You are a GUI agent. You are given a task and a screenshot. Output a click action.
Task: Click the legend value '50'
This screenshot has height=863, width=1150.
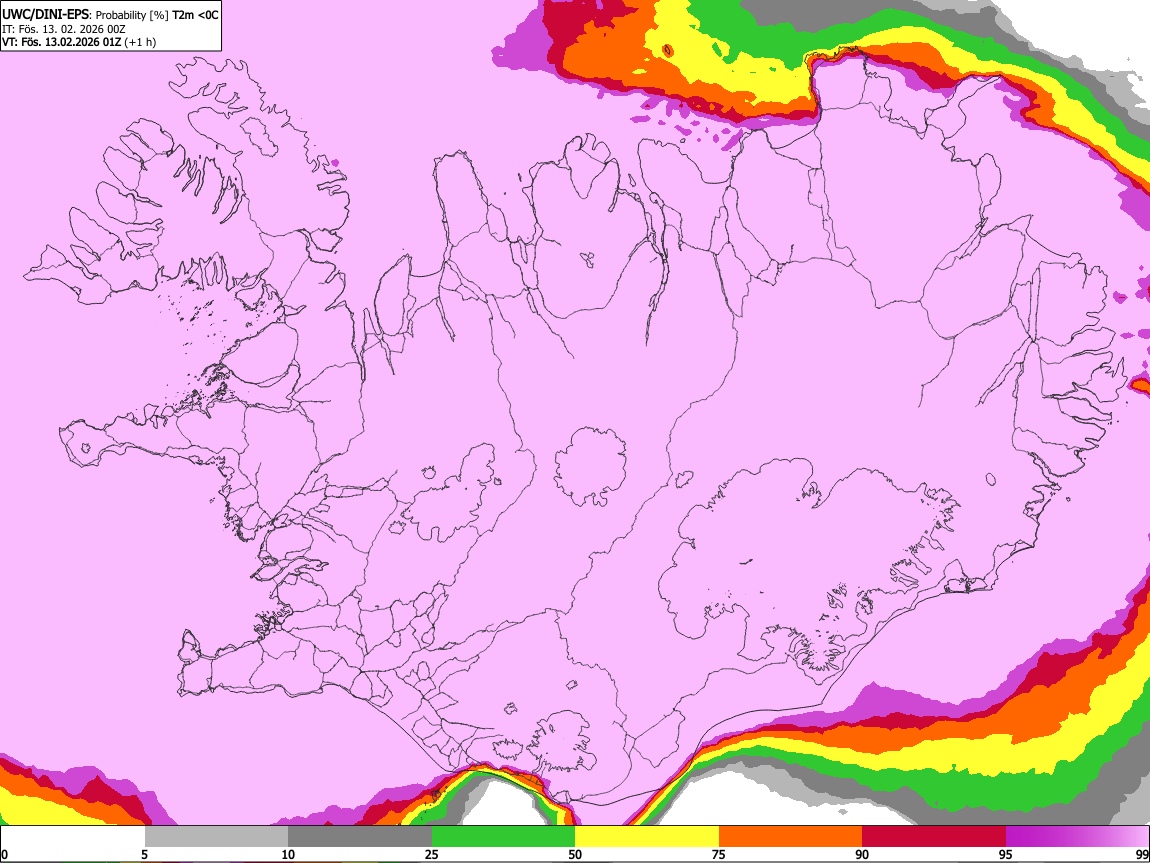(x=575, y=854)
